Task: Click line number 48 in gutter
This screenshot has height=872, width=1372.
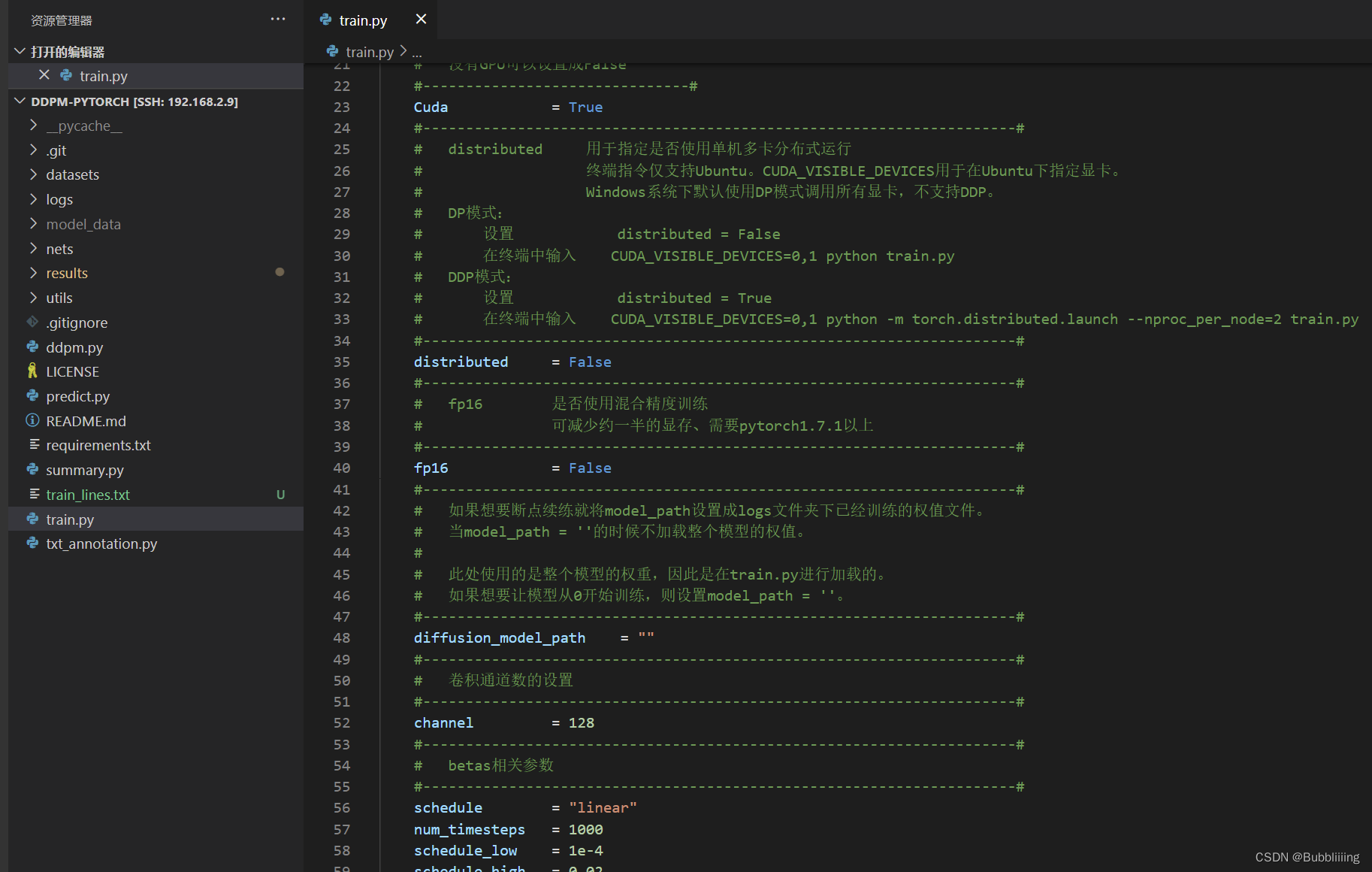Action: point(342,637)
